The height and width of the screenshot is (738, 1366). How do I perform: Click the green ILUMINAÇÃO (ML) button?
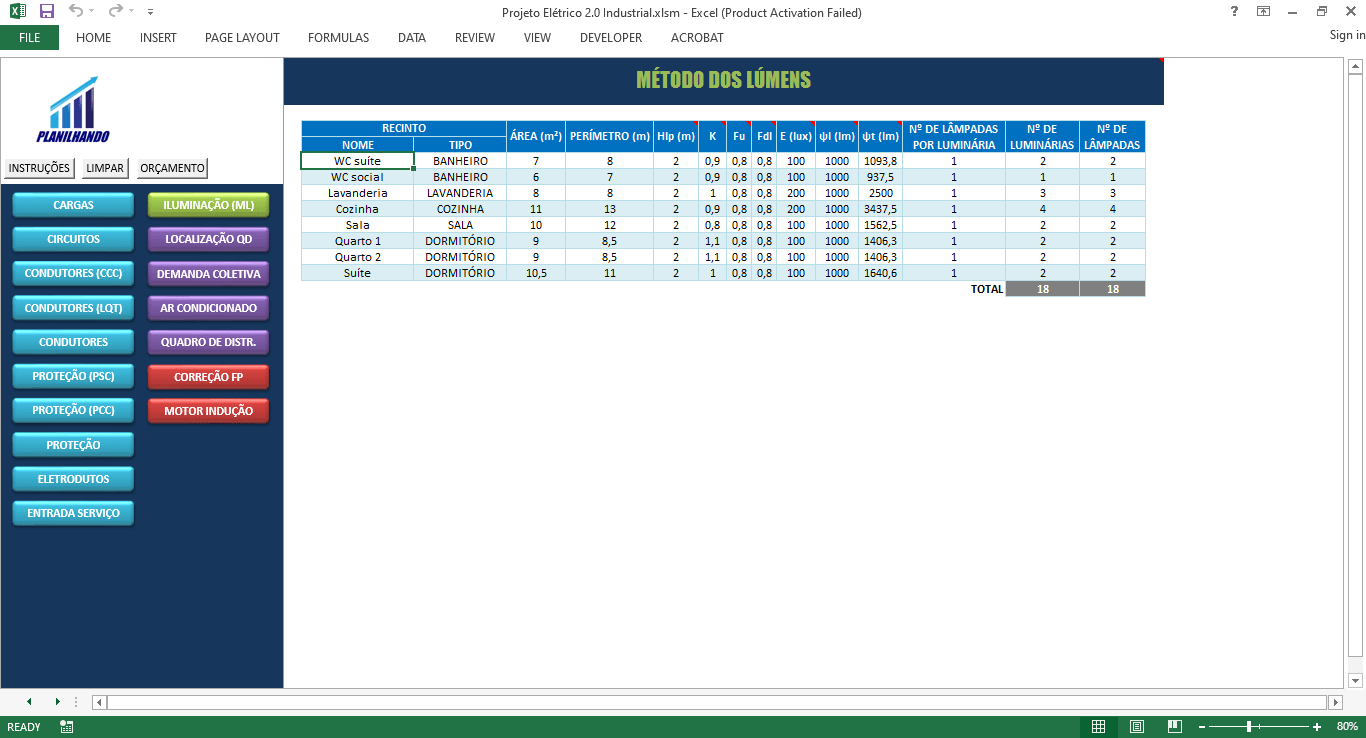[209, 205]
